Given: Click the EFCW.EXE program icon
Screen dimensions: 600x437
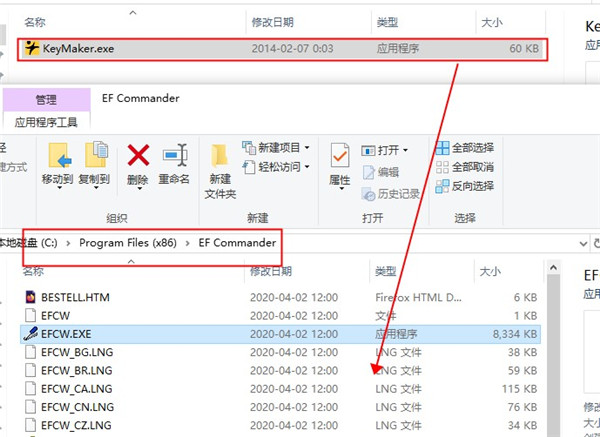Looking at the screenshot, I should tap(31, 334).
